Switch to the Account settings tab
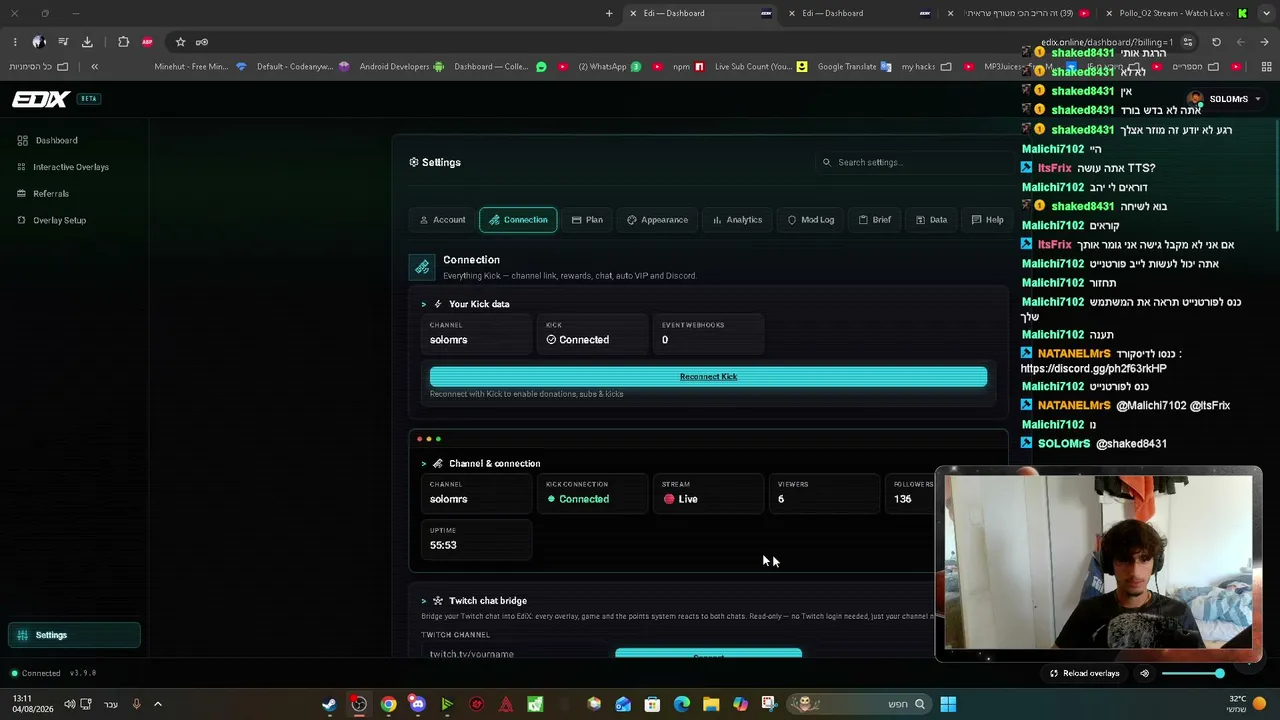 tap(442, 220)
